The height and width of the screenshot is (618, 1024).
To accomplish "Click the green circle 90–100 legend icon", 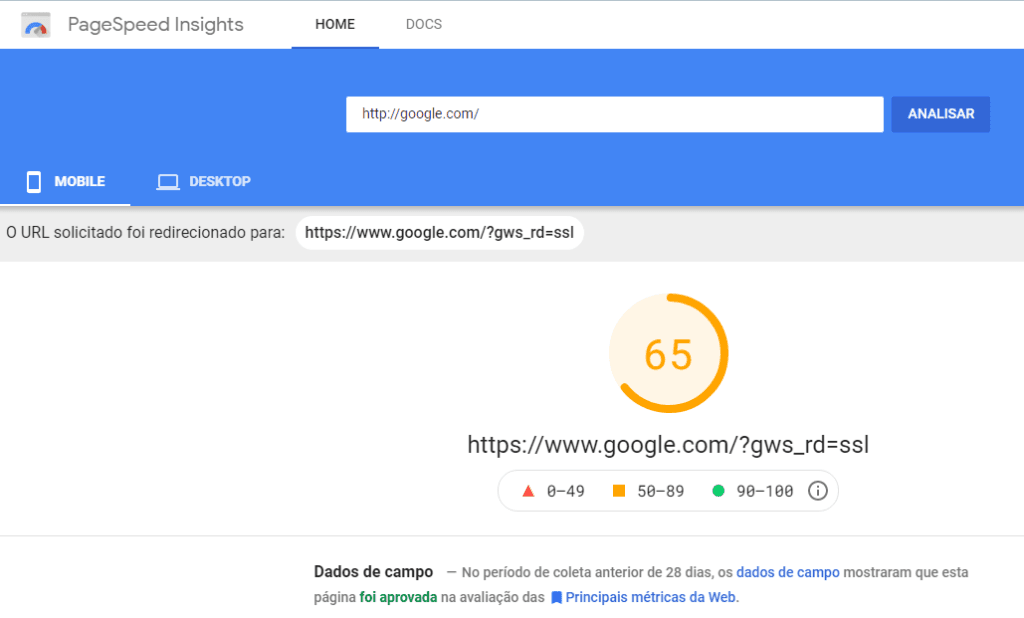I will 718,491.
